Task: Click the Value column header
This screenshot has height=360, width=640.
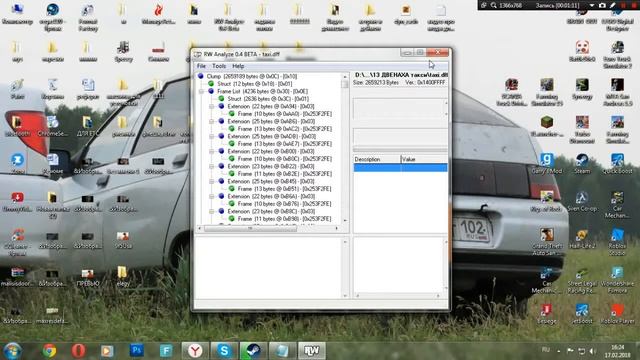Action: tap(424, 159)
